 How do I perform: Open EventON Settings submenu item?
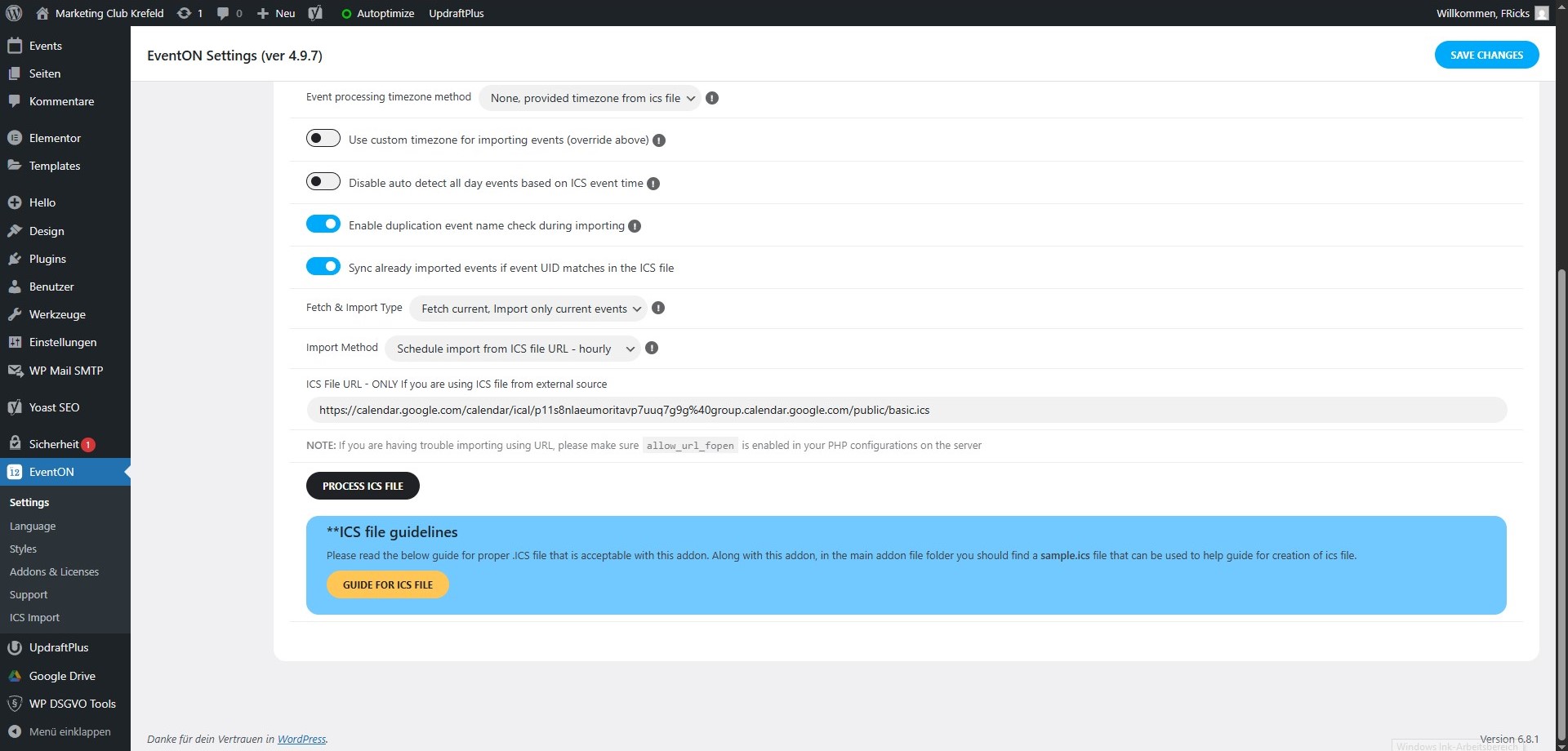tap(29, 503)
